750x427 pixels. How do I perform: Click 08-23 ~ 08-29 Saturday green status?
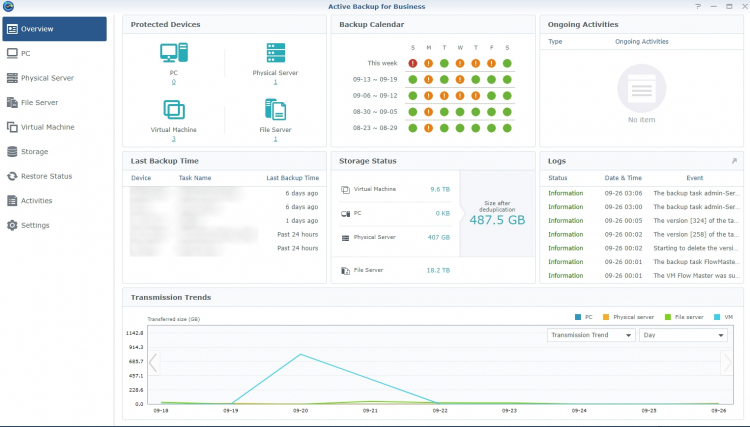507,128
